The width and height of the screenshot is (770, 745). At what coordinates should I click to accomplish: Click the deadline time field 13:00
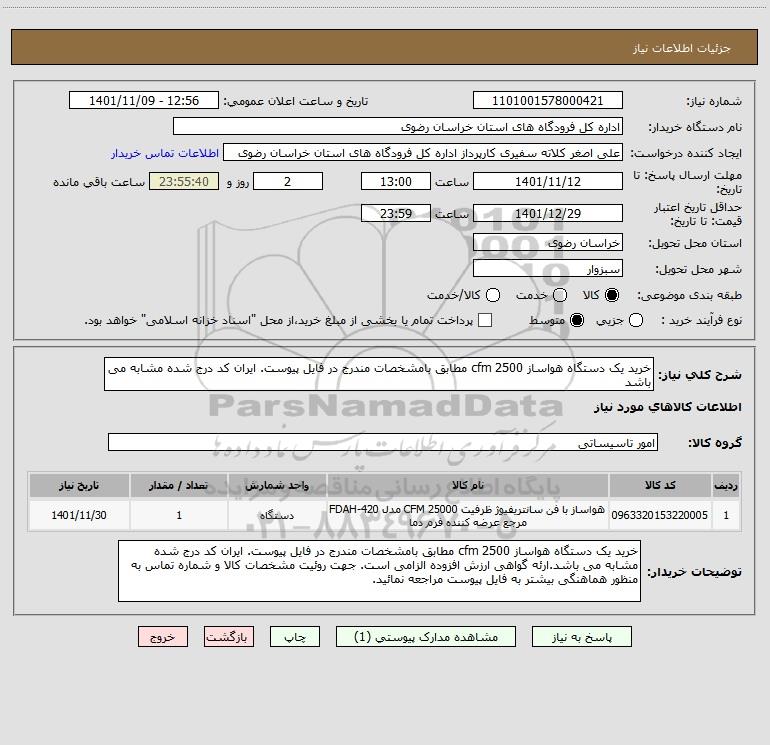click(x=396, y=181)
